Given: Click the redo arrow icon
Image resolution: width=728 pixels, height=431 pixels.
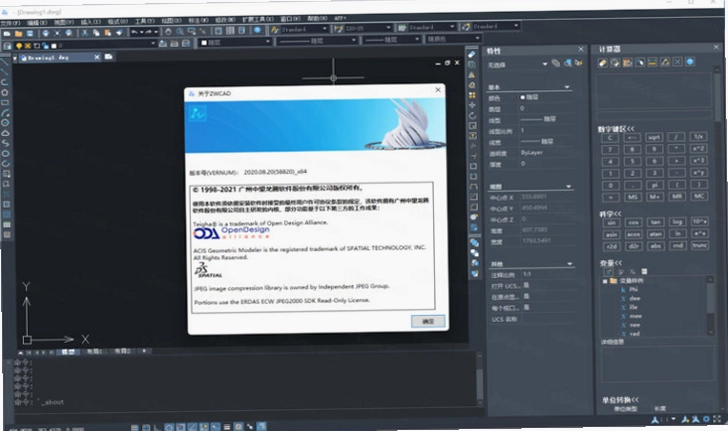Looking at the screenshot, I should click(149, 32).
